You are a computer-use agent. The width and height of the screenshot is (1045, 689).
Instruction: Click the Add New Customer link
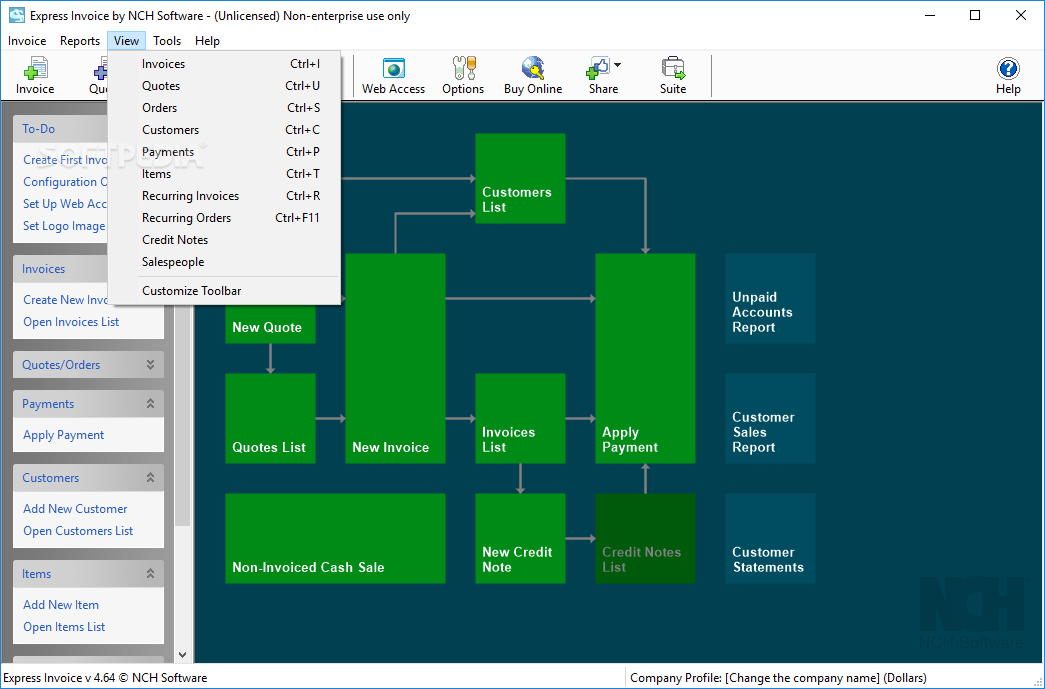point(75,508)
